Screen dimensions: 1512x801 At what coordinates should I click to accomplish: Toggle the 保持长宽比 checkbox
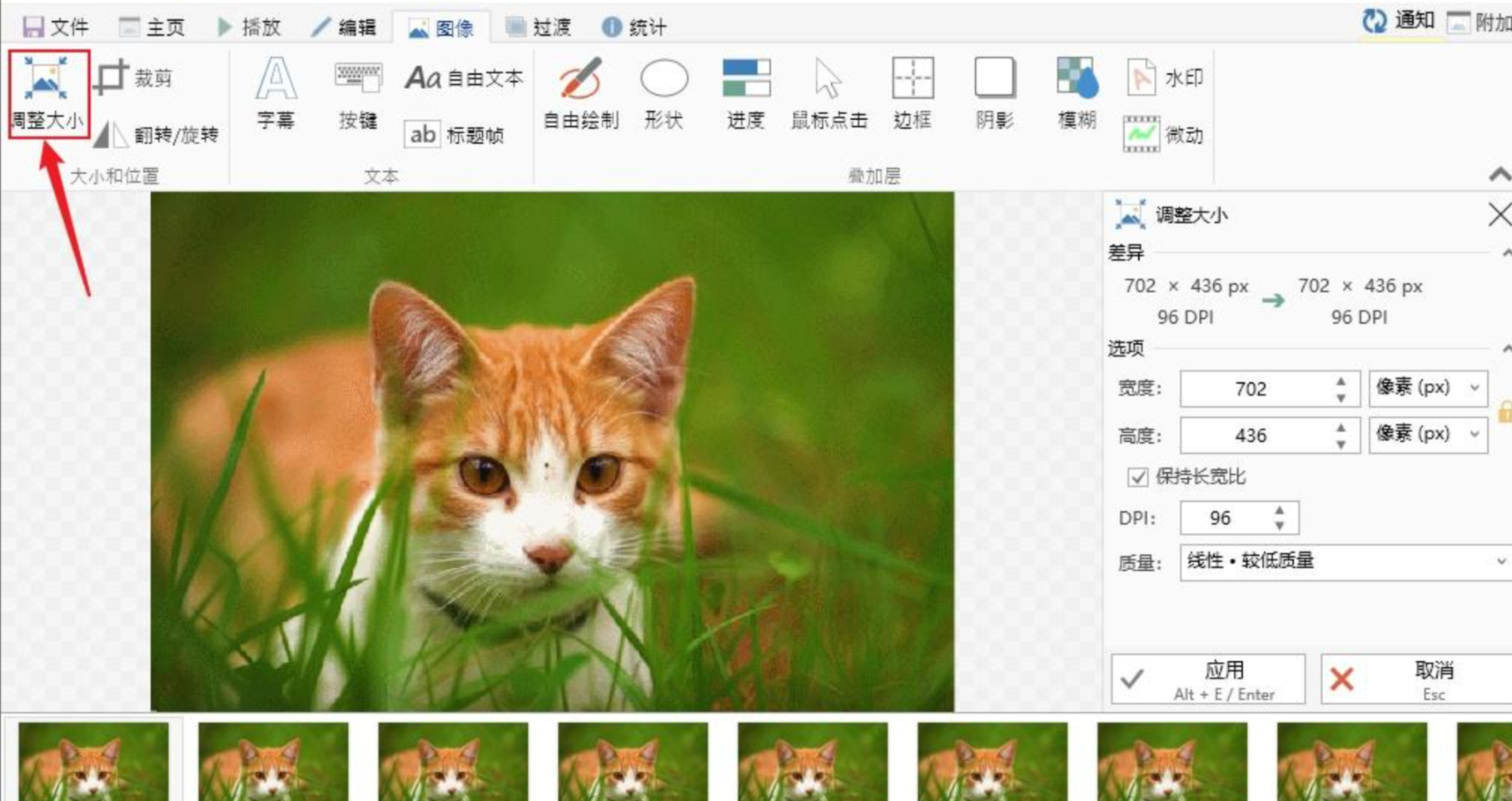click(x=1137, y=477)
